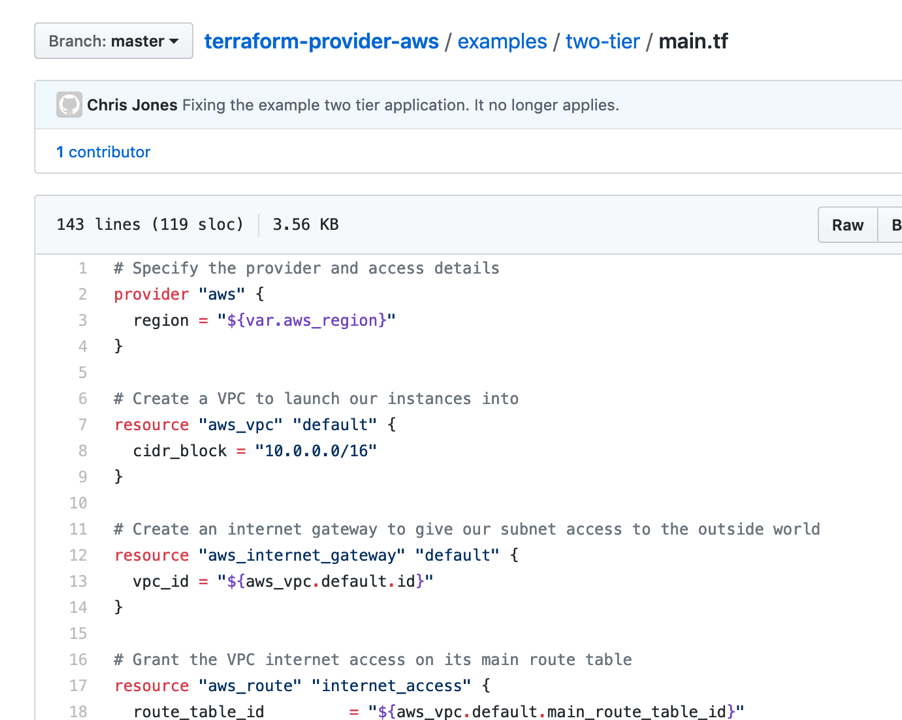The height and width of the screenshot is (720, 902).
Task: Click the resource "aws_vpc" "default" line
Action: 255,425
